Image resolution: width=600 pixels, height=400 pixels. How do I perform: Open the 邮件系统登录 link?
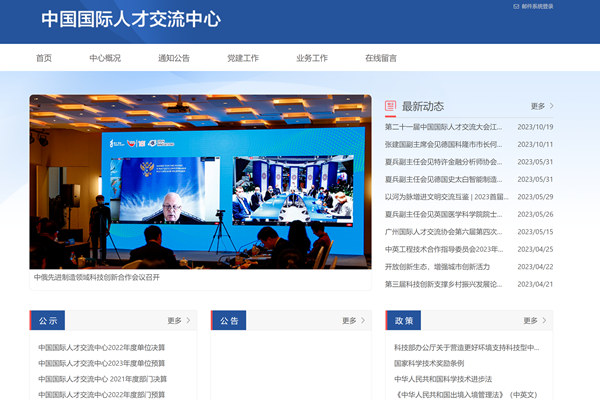point(537,7)
